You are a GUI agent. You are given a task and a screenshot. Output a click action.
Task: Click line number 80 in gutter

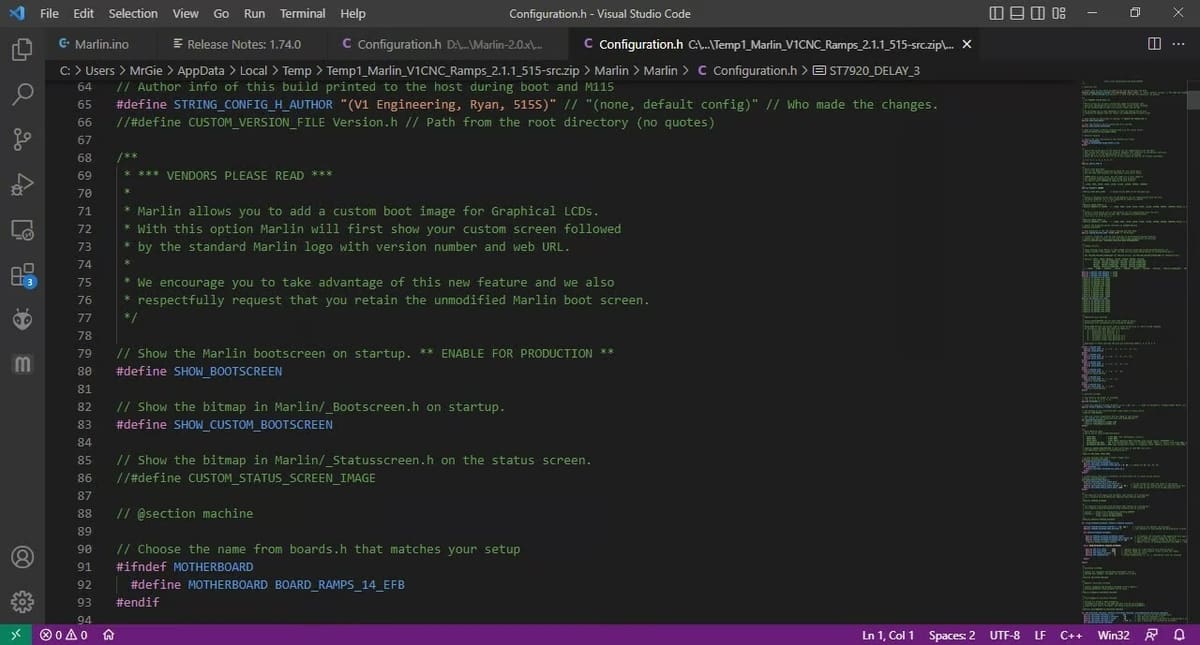84,371
